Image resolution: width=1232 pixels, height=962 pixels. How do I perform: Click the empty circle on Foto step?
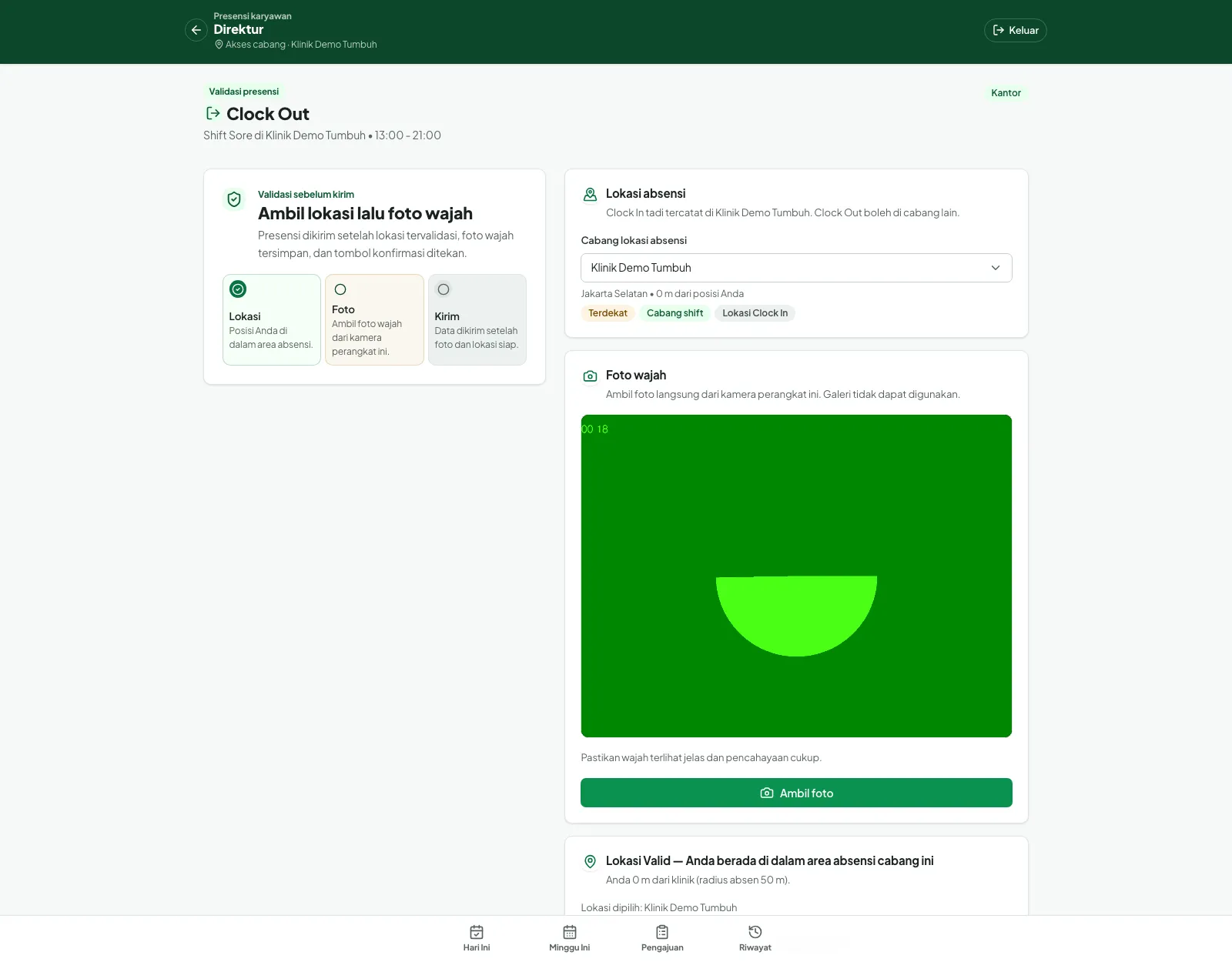tap(340, 289)
